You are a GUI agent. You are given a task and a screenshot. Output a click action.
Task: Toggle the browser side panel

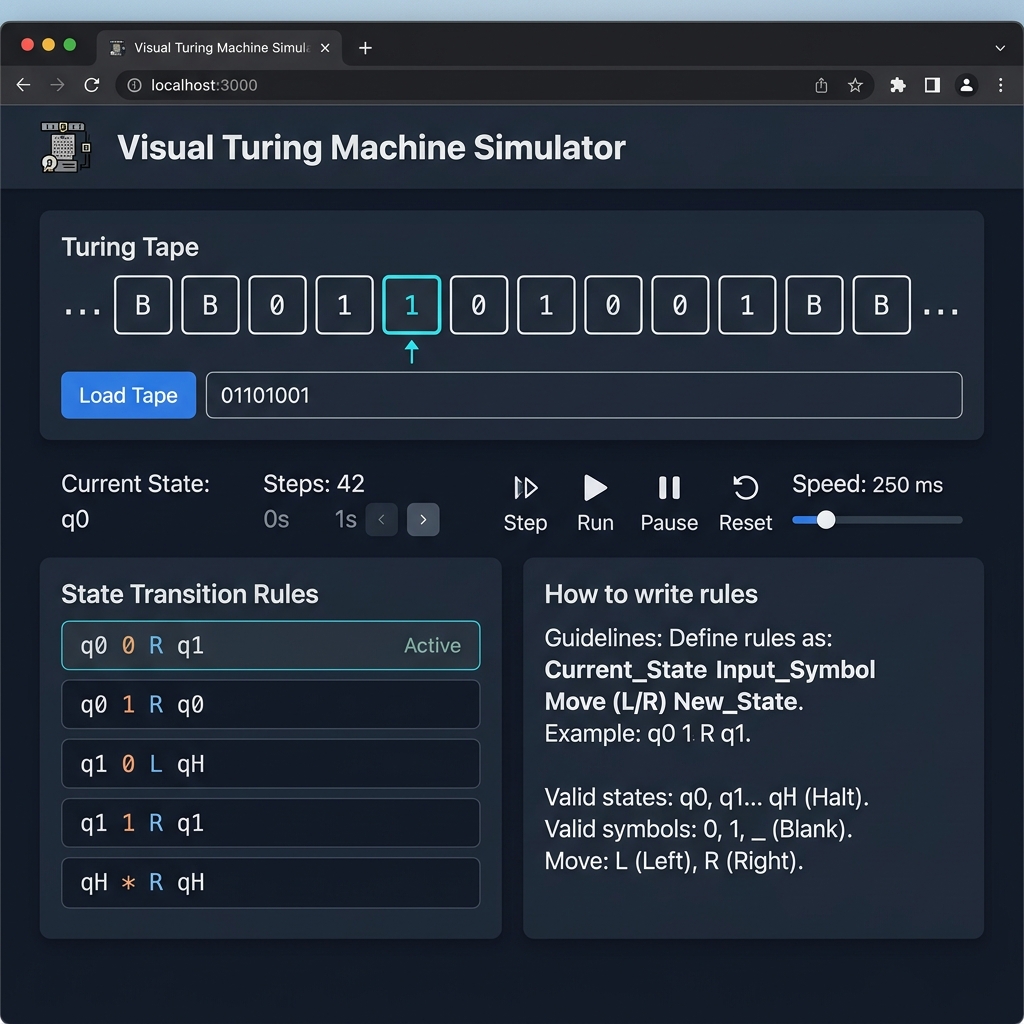(x=933, y=86)
